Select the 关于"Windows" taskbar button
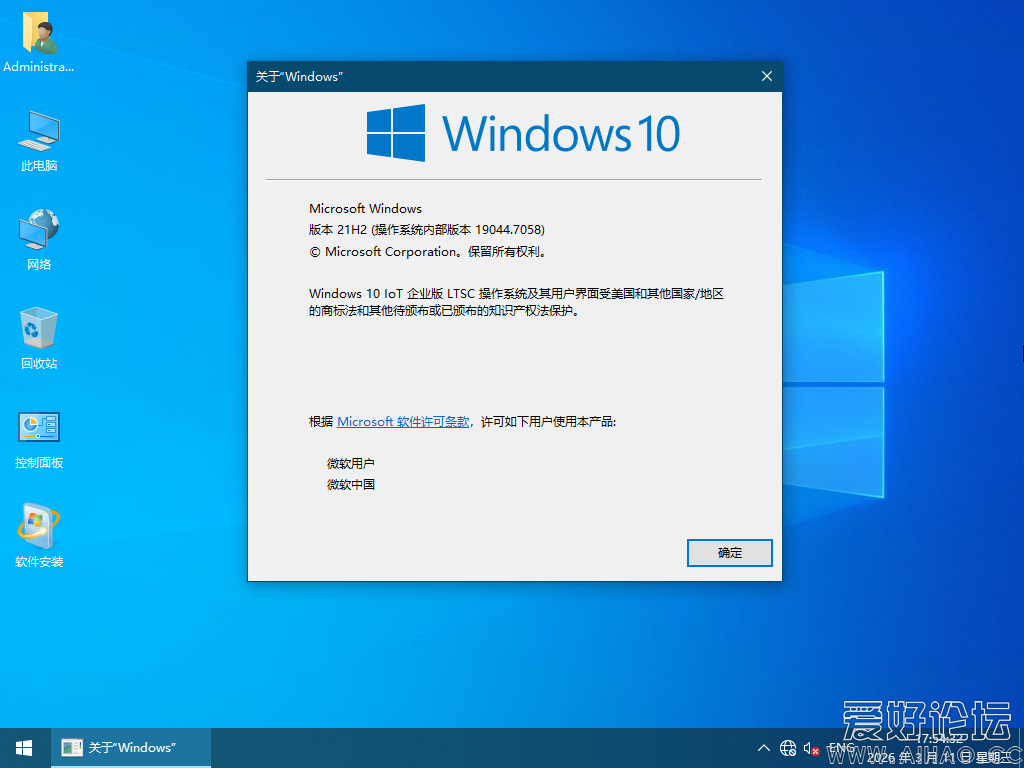 click(131, 748)
